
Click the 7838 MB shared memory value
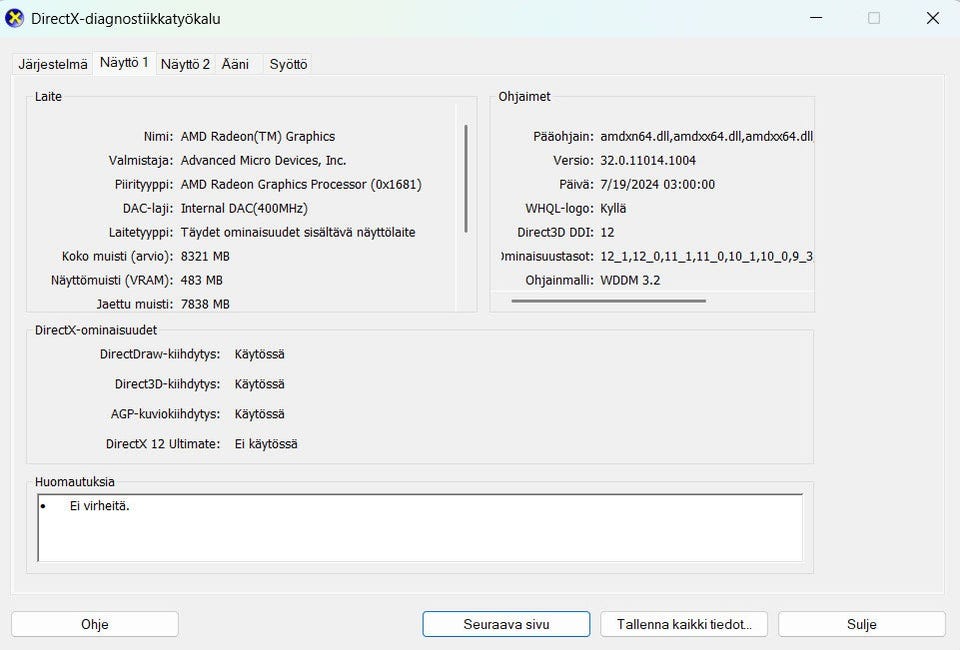[x=205, y=304]
